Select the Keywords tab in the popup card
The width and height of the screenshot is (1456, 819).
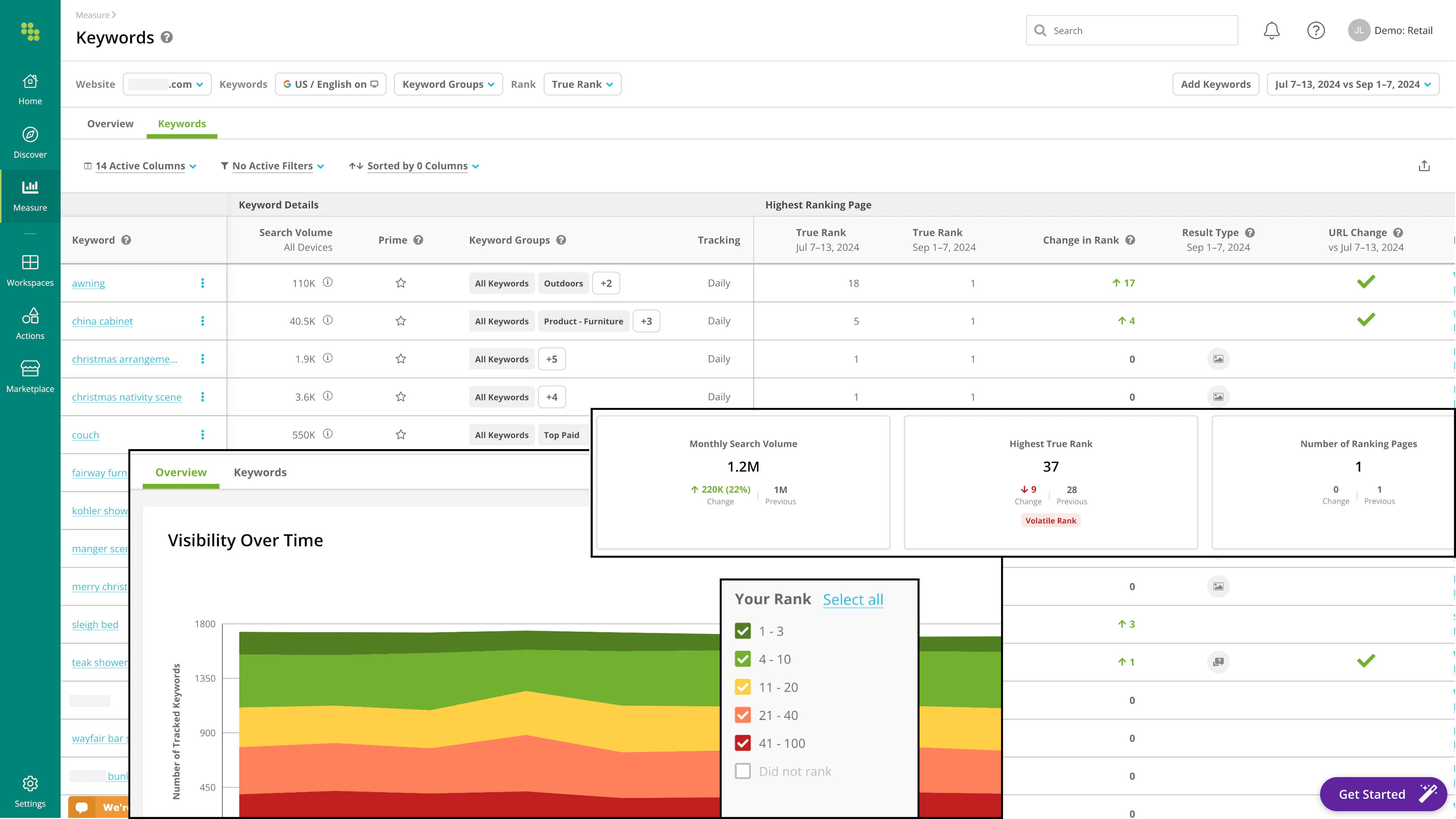(x=260, y=472)
